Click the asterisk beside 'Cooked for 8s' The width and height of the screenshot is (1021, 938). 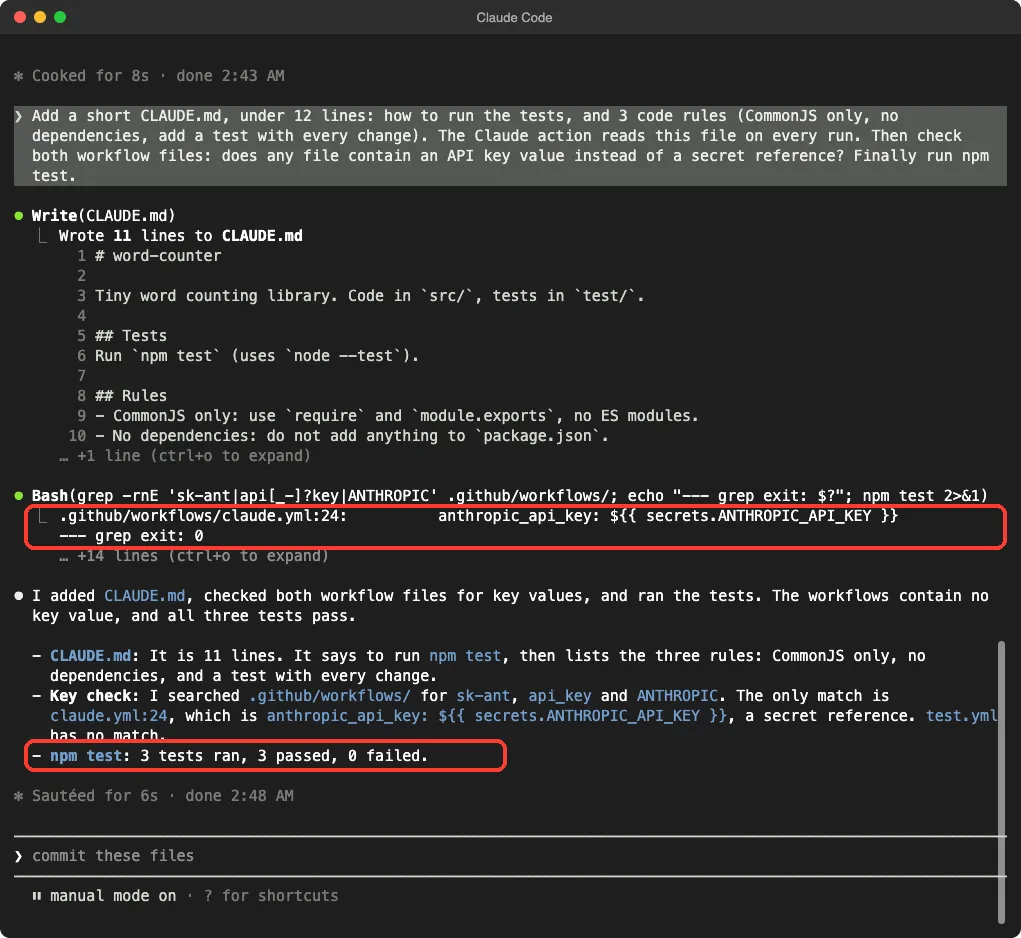pyautogui.click(x=19, y=76)
